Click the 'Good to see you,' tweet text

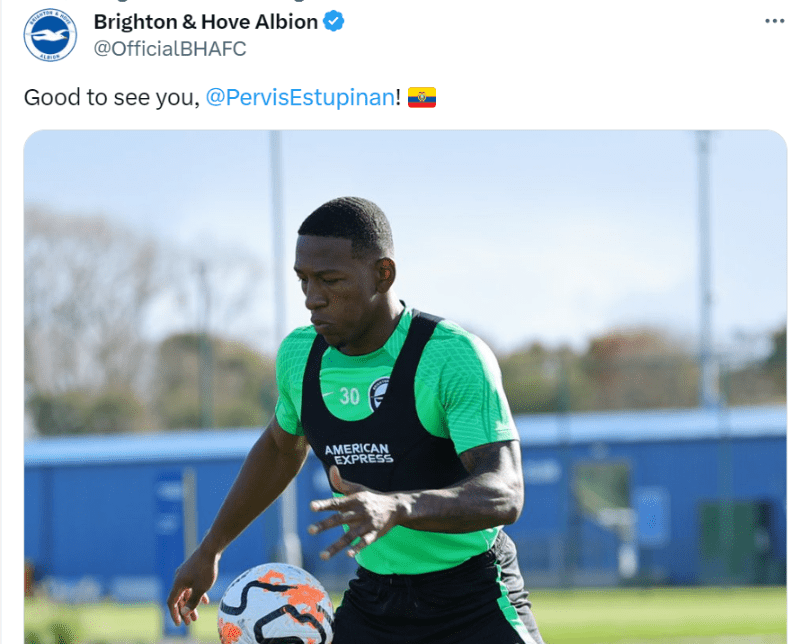pos(112,97)
